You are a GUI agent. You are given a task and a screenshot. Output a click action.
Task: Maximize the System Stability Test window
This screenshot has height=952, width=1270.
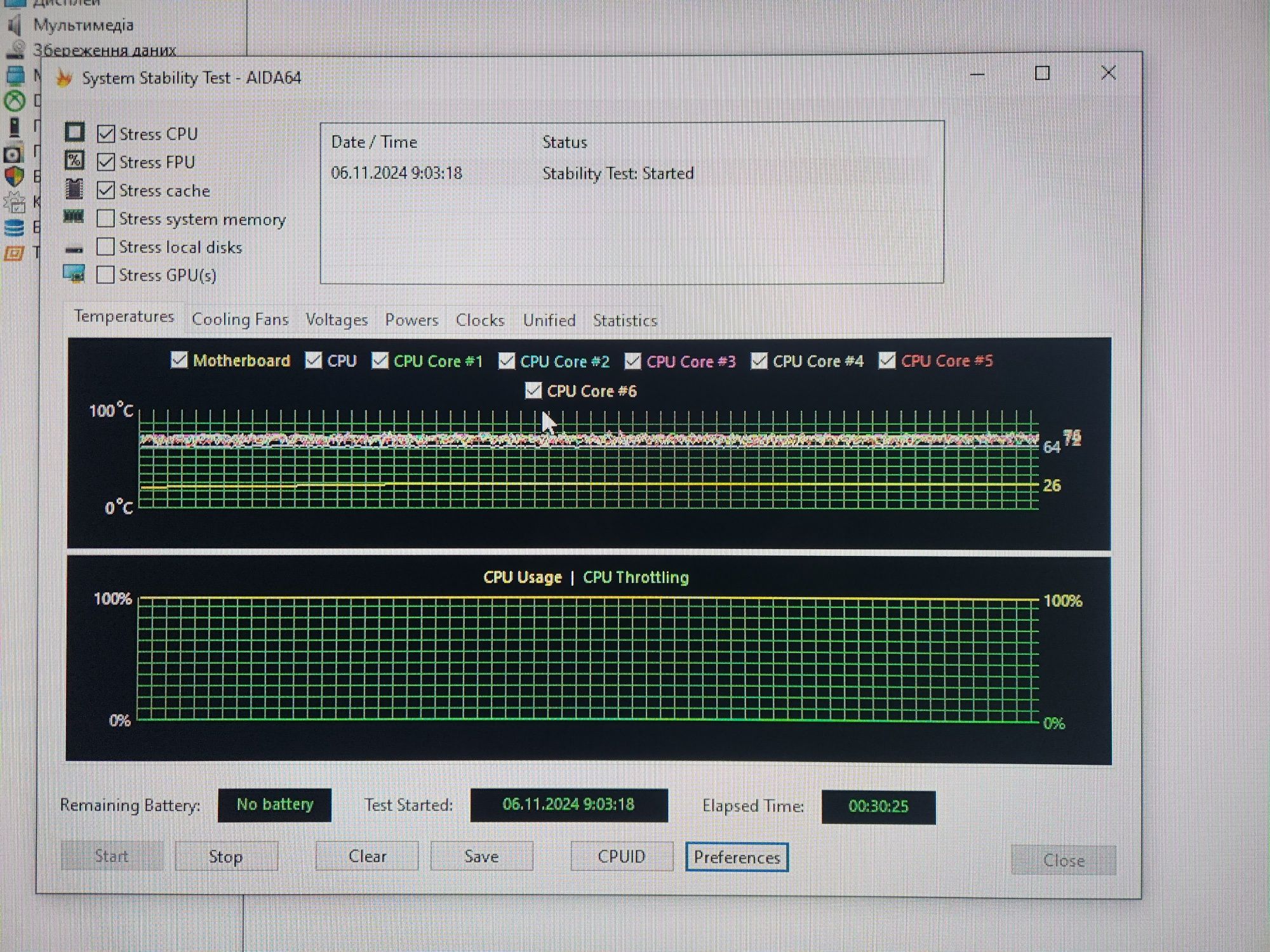[x=1042, y=73]
